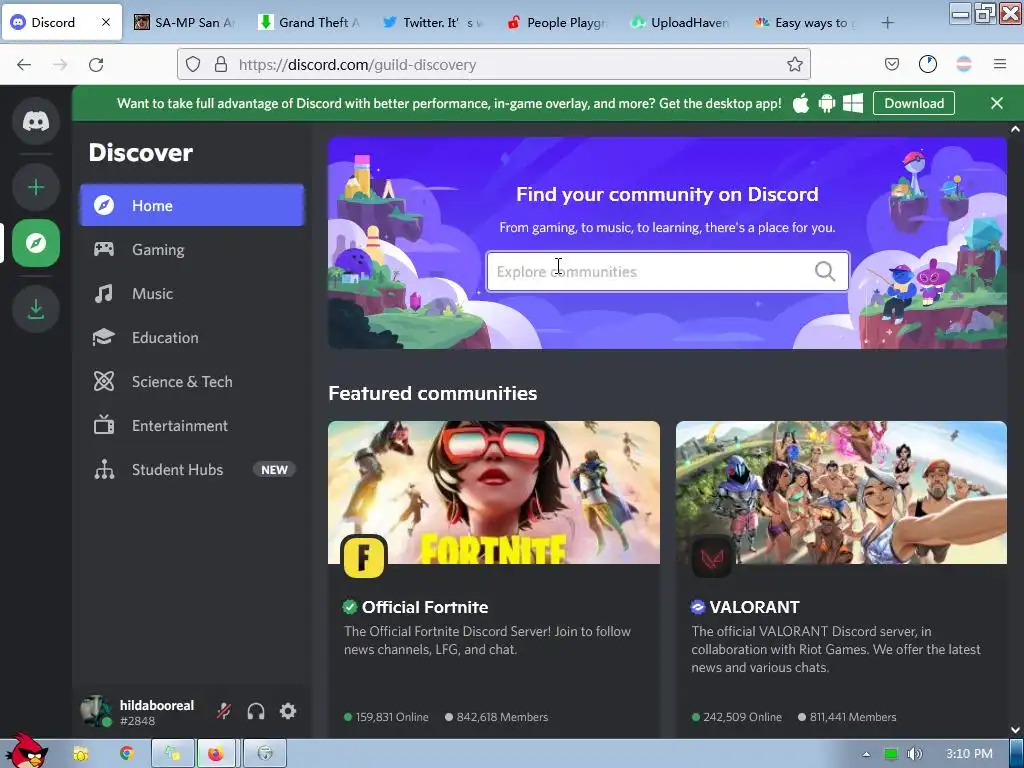
Task: Click the shield tracking protection icon
Action: [x=193, y=64]
